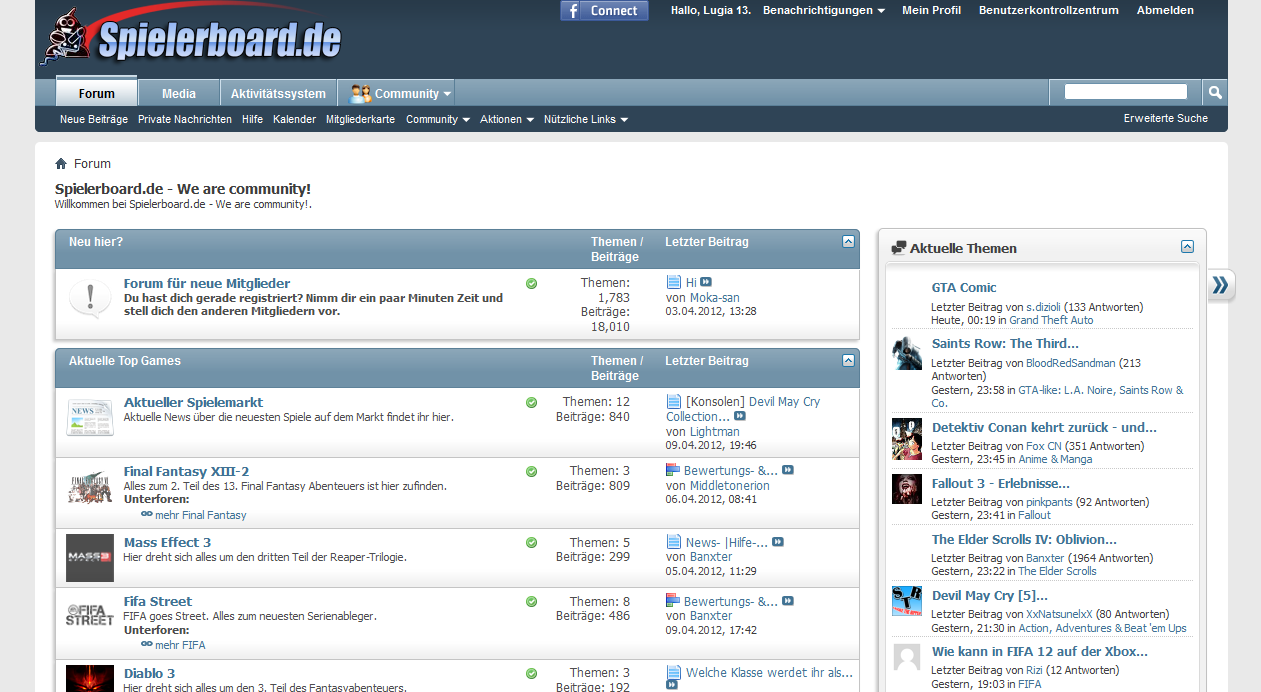Open the Aktivitätssystem tab

[278, 93]
